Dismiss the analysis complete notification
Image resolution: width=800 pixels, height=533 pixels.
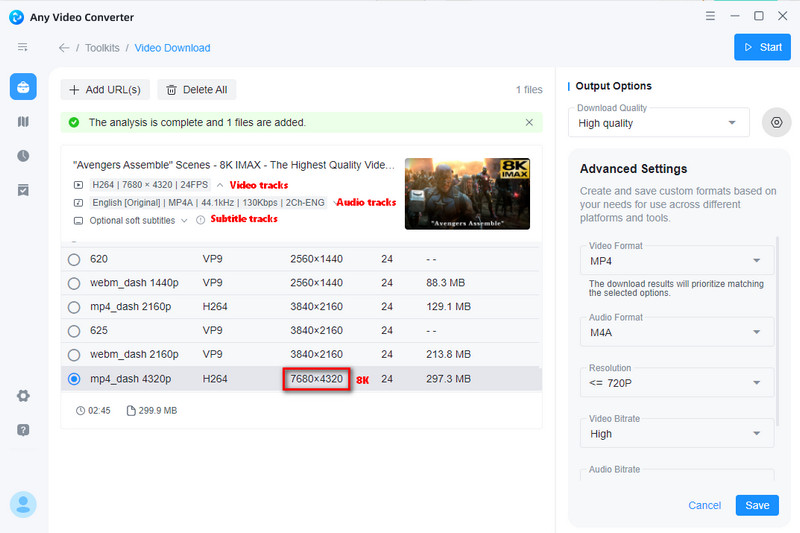[x=529, y=122]
